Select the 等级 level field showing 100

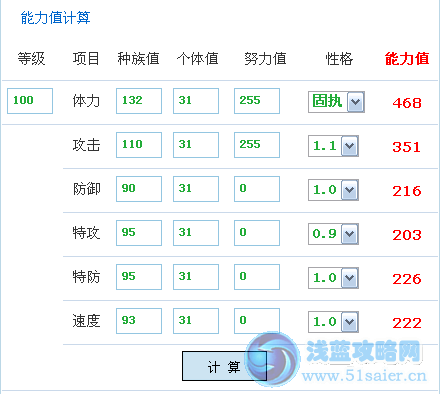click(x=30, y=101)
